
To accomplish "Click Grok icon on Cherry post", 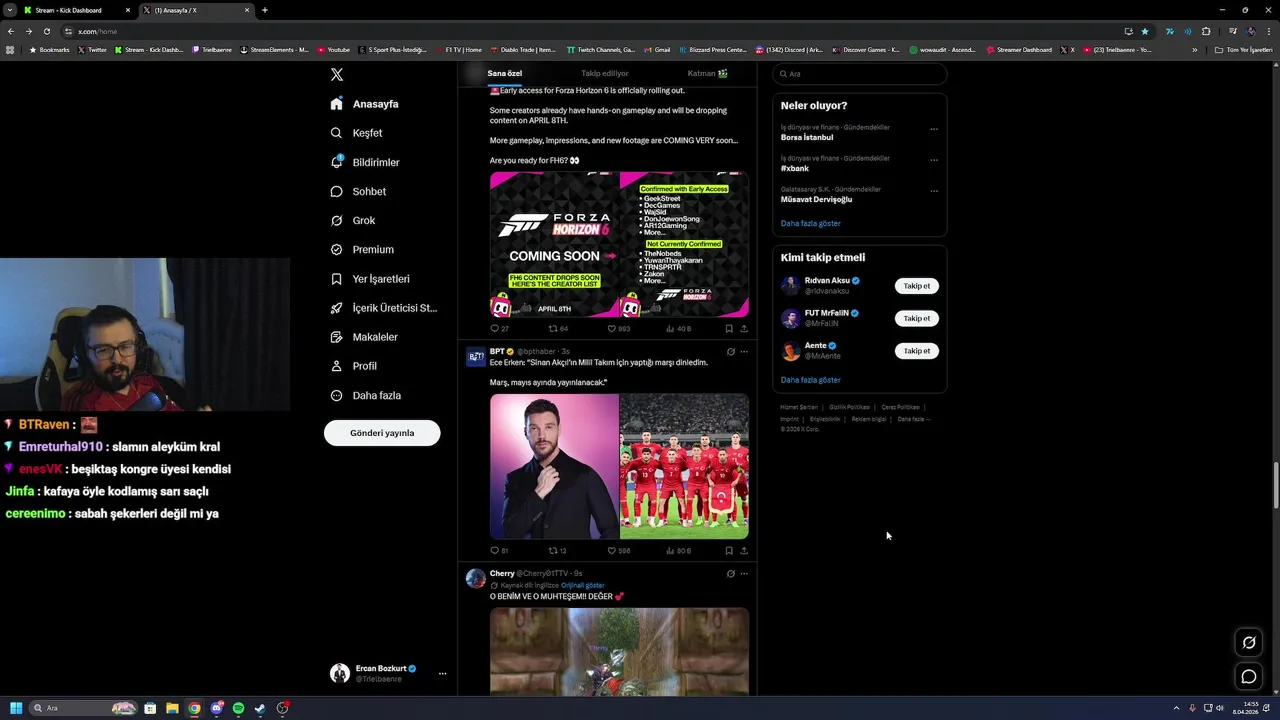I will (731, 574).
